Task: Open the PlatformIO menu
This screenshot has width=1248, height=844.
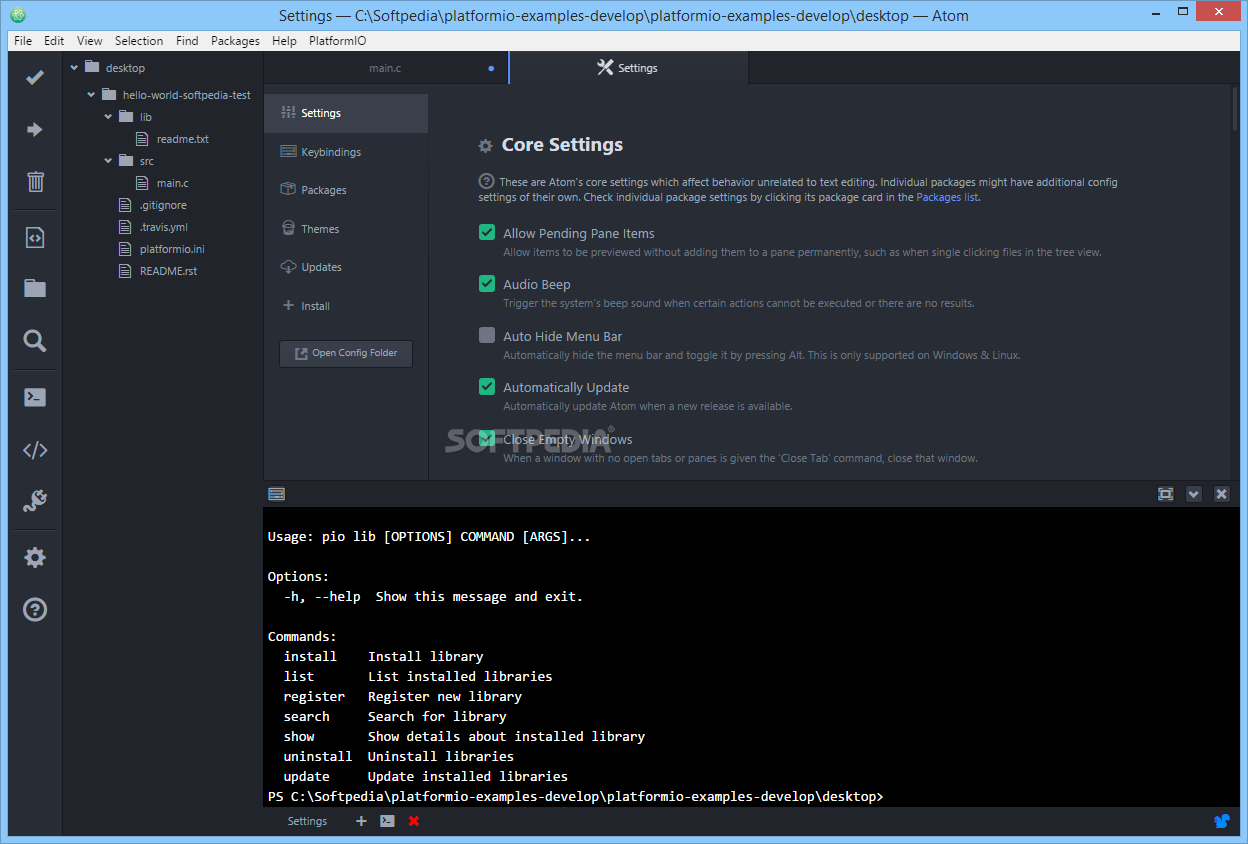Action: point(338,41)
